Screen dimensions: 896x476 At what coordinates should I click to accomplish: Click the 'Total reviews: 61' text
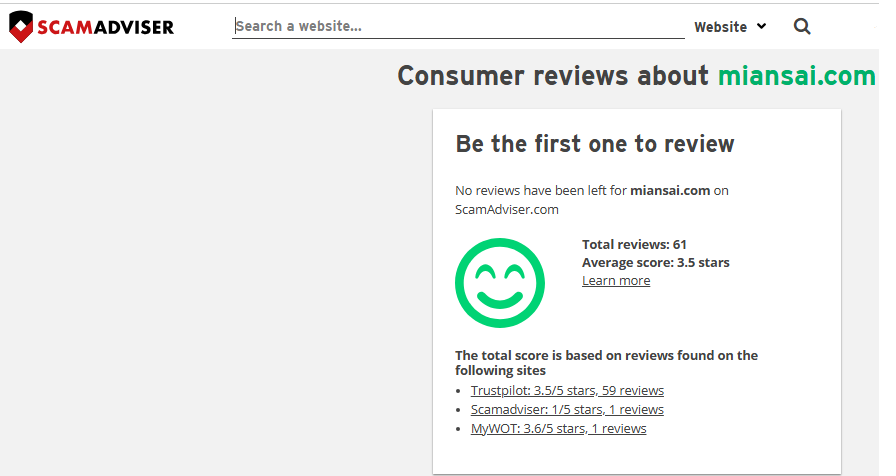634,245
